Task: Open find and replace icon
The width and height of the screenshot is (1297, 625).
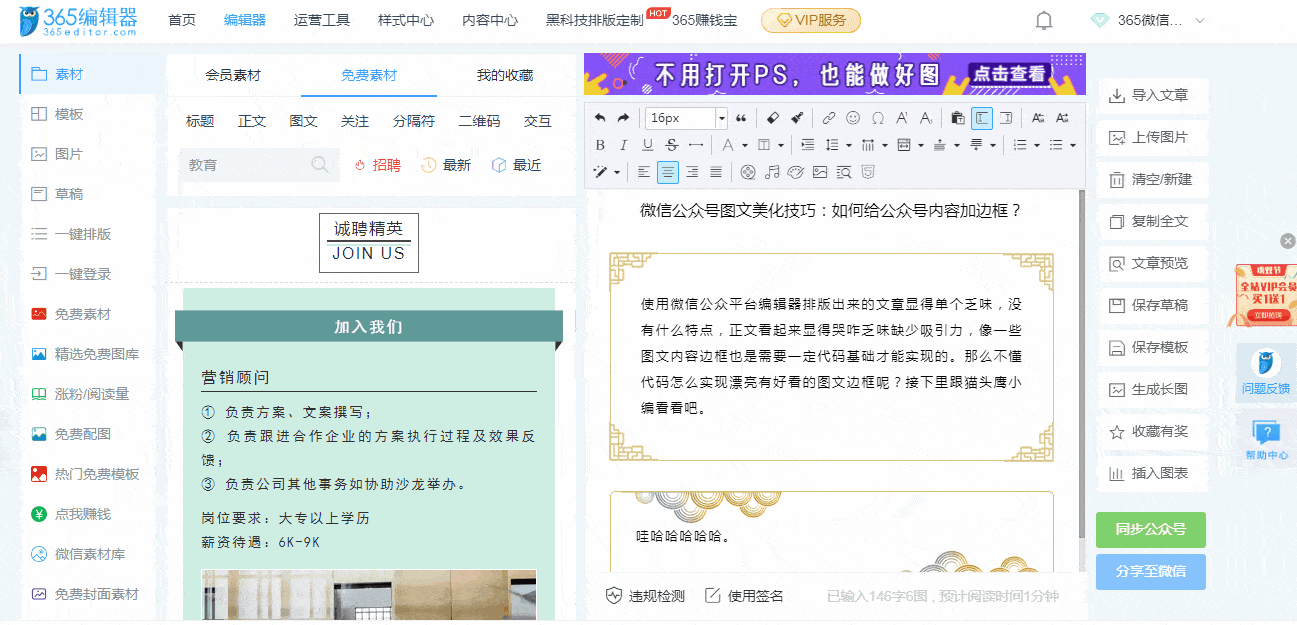Action: click(844, 172)
